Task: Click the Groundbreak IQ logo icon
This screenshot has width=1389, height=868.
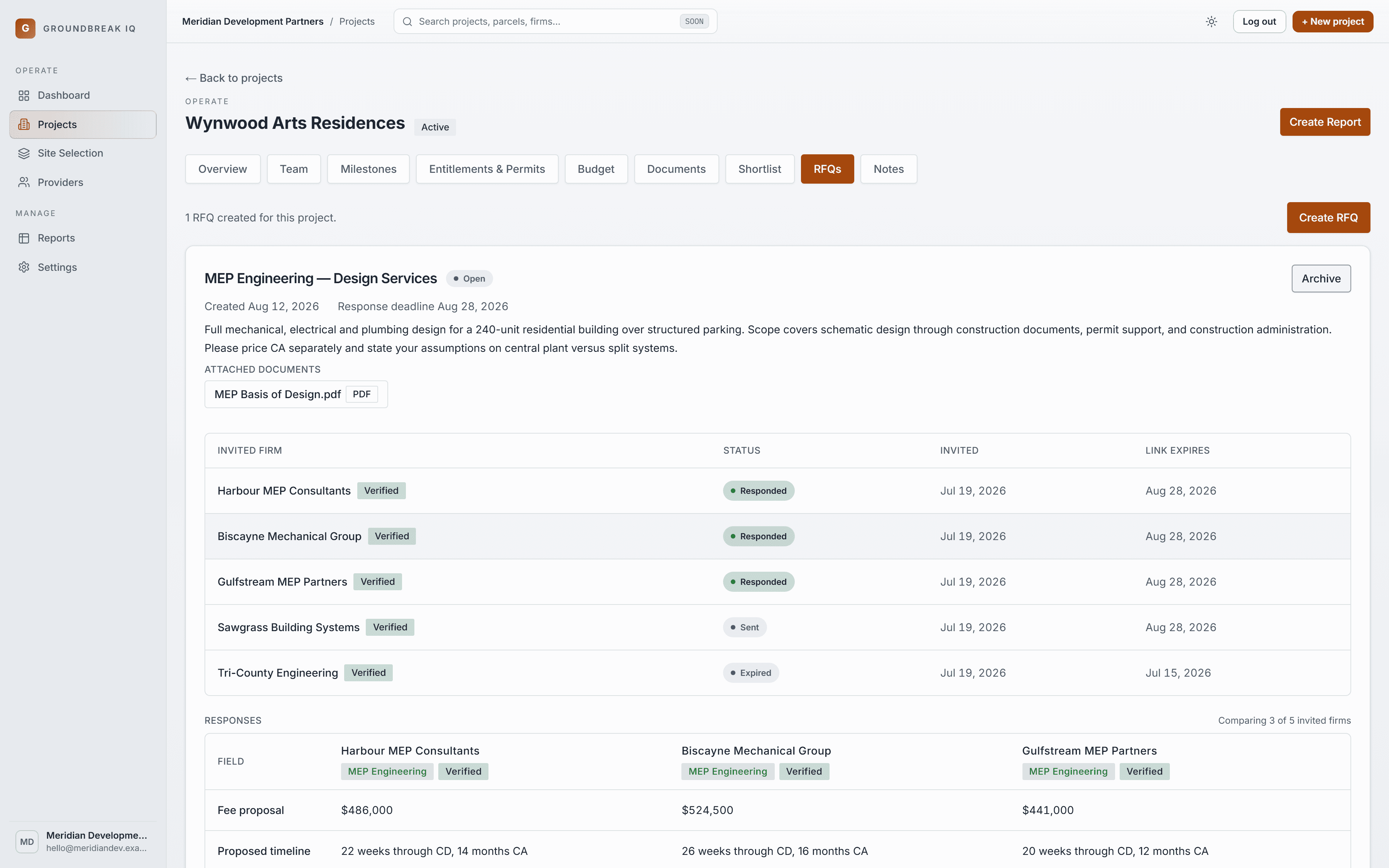Action: coord(25,28)
